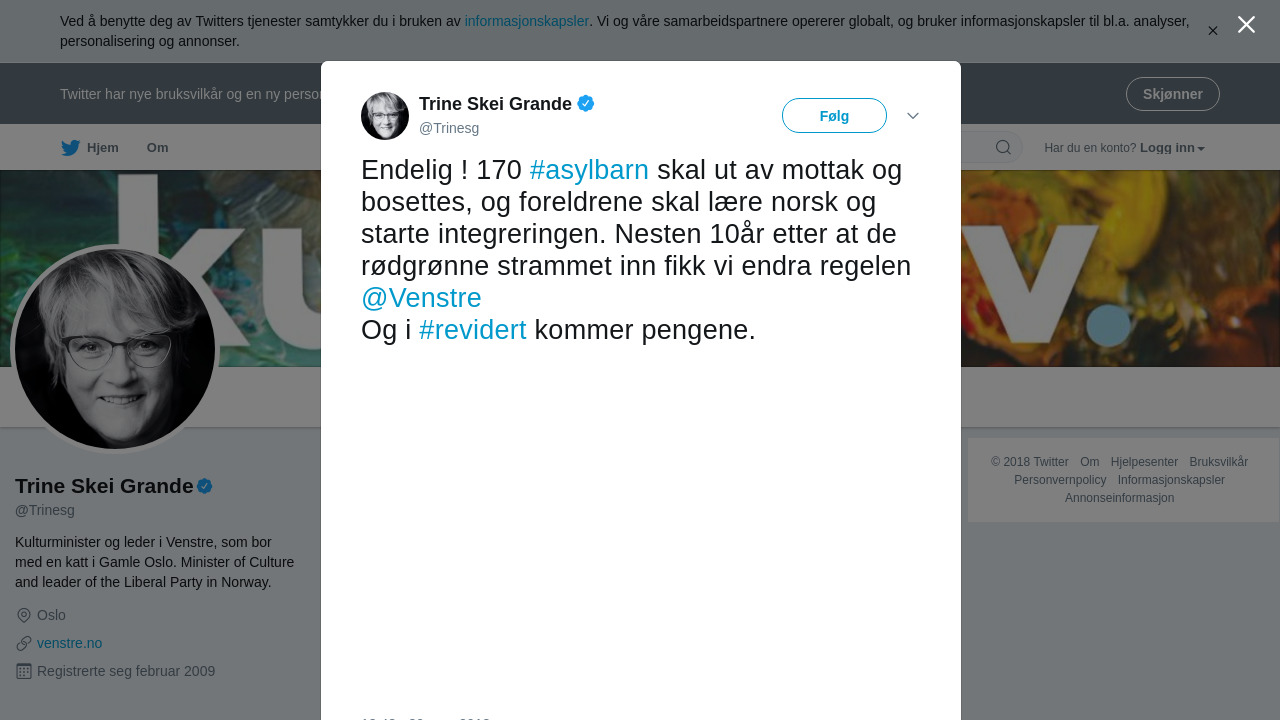Expand the tweet options chevron
This screenshot has width=1280, height=720.
click(x=913, y=116)
